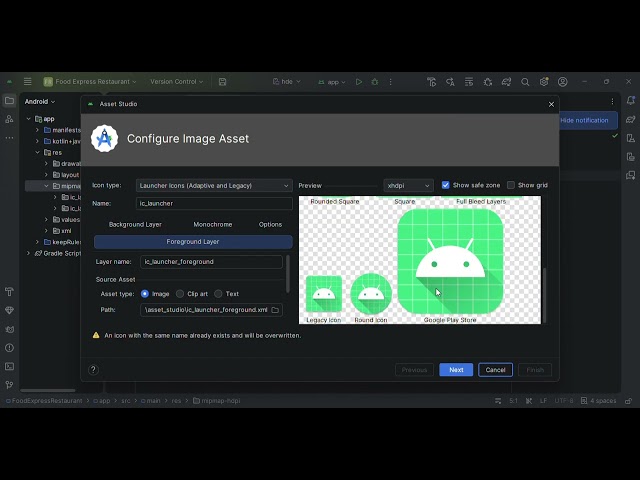
Task: Close the Asset Studio dialog
Action: pyautogui.click(x=551, y=104)
